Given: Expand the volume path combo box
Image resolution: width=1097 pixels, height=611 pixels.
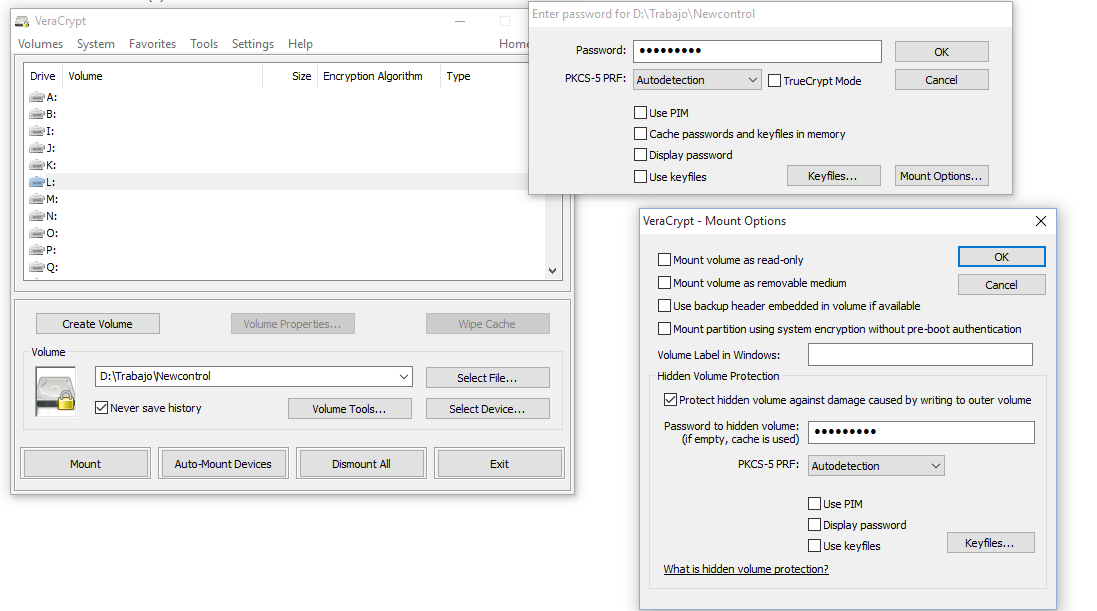Looking at the screenshot, I should (404, 377).
